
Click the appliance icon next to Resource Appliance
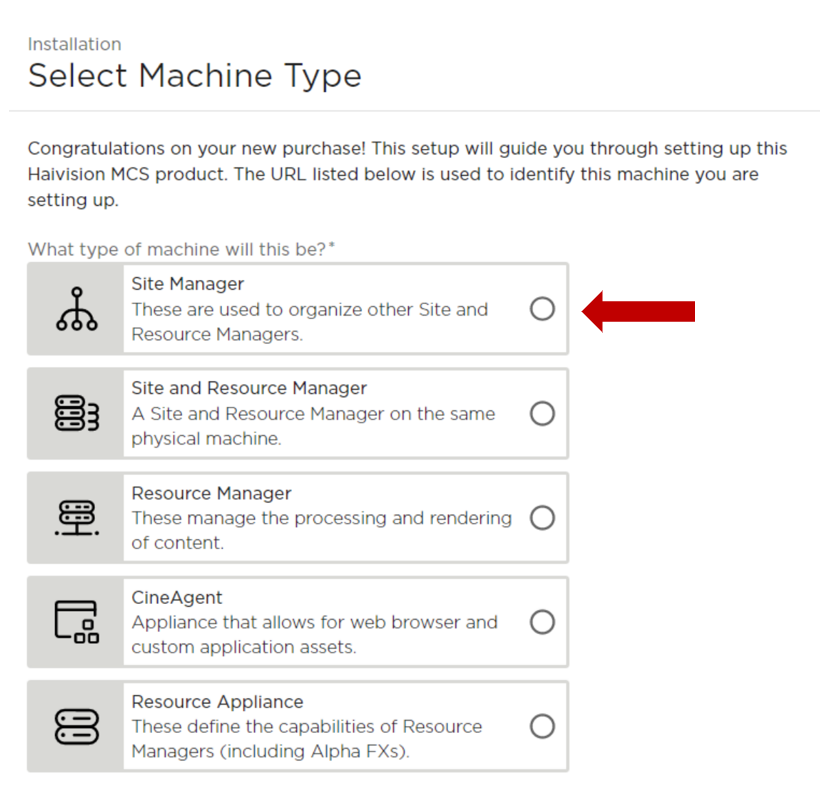coord(75,726)
